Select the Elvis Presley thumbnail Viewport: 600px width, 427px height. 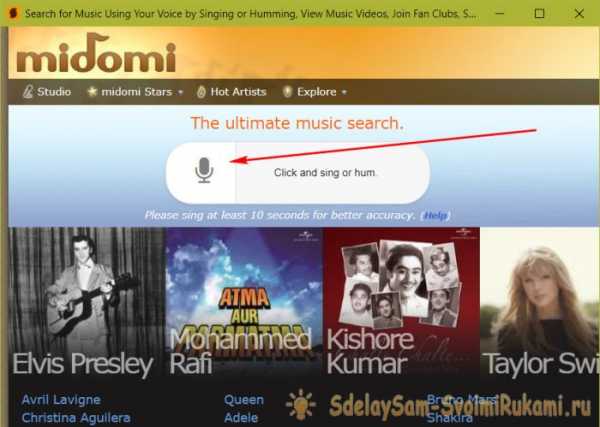click(x=87, y=302)
